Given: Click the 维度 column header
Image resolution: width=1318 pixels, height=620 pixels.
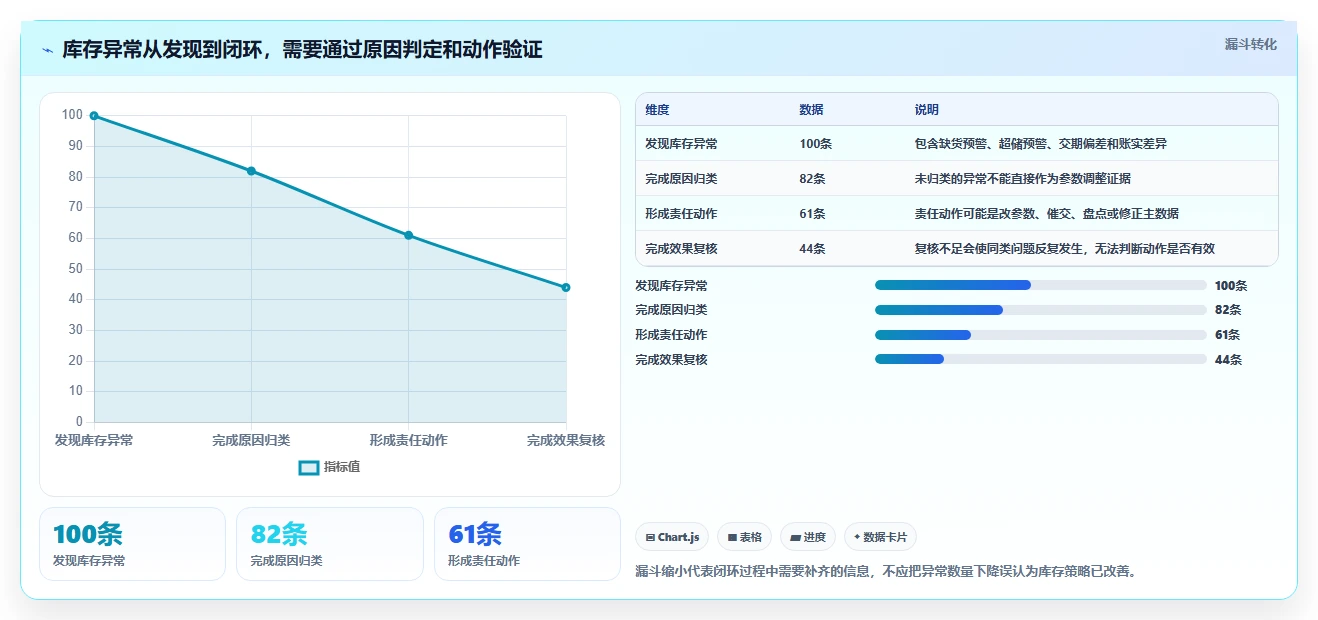Looking at the screenshot, I should (x=658, y=110).
